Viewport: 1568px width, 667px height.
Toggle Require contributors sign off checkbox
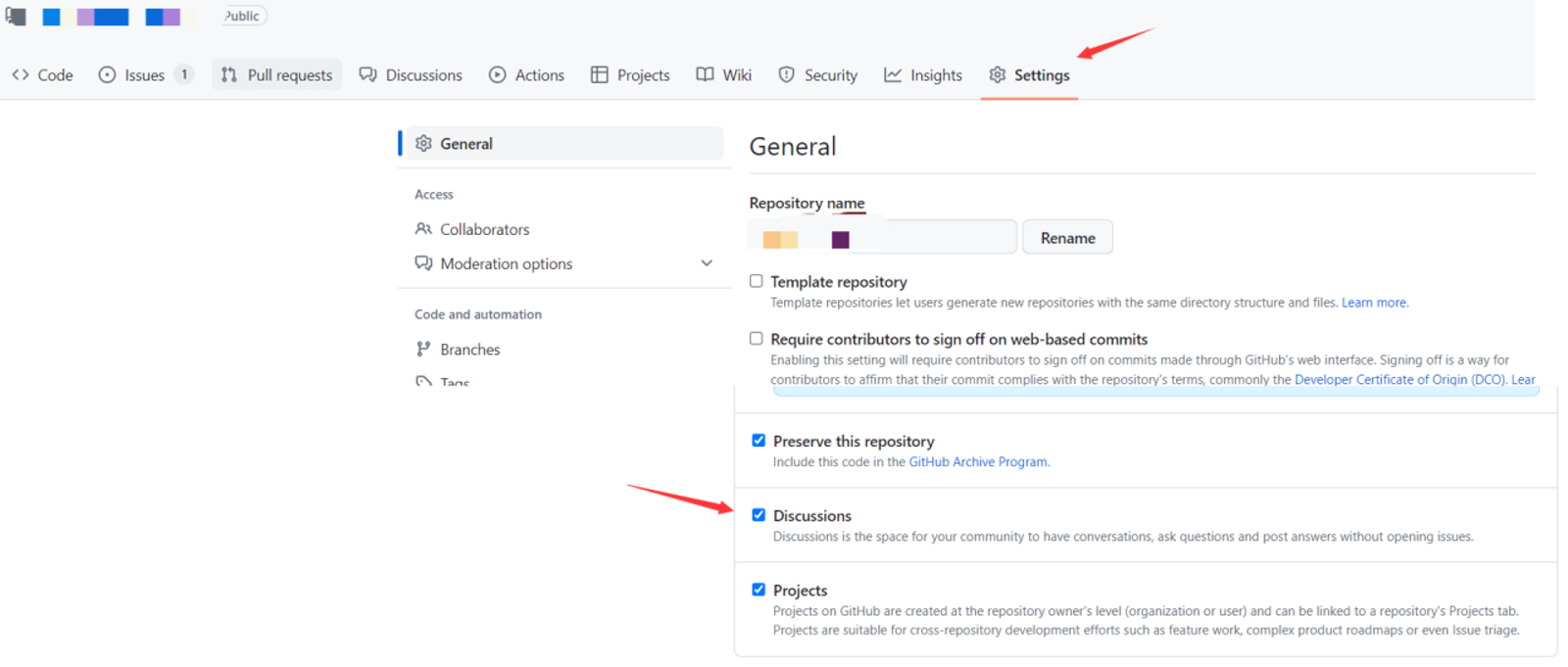(x=757, y=339)
